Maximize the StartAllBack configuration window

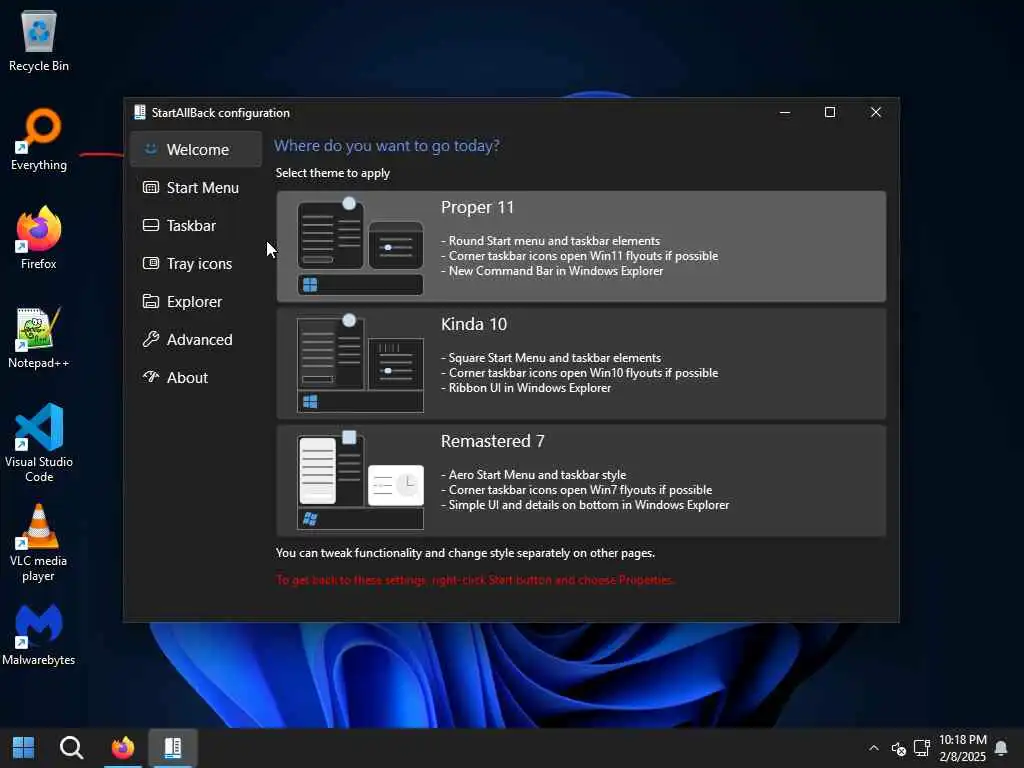point(830,112)
